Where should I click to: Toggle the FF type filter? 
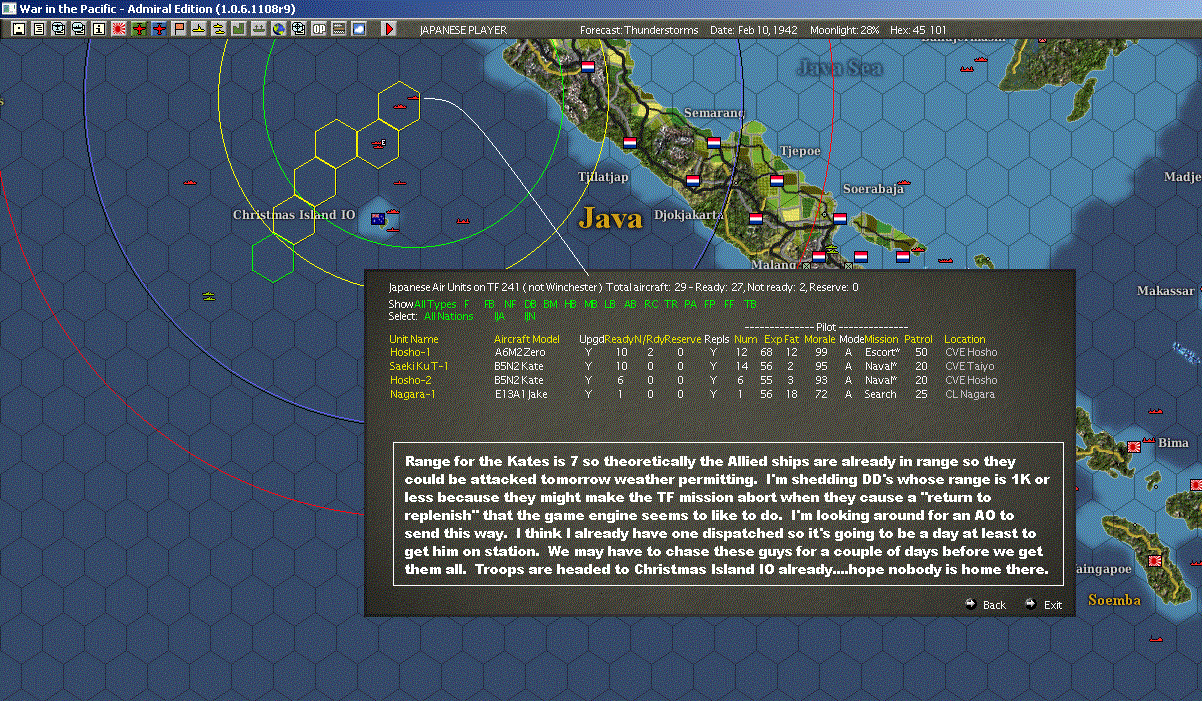(729, 304)
